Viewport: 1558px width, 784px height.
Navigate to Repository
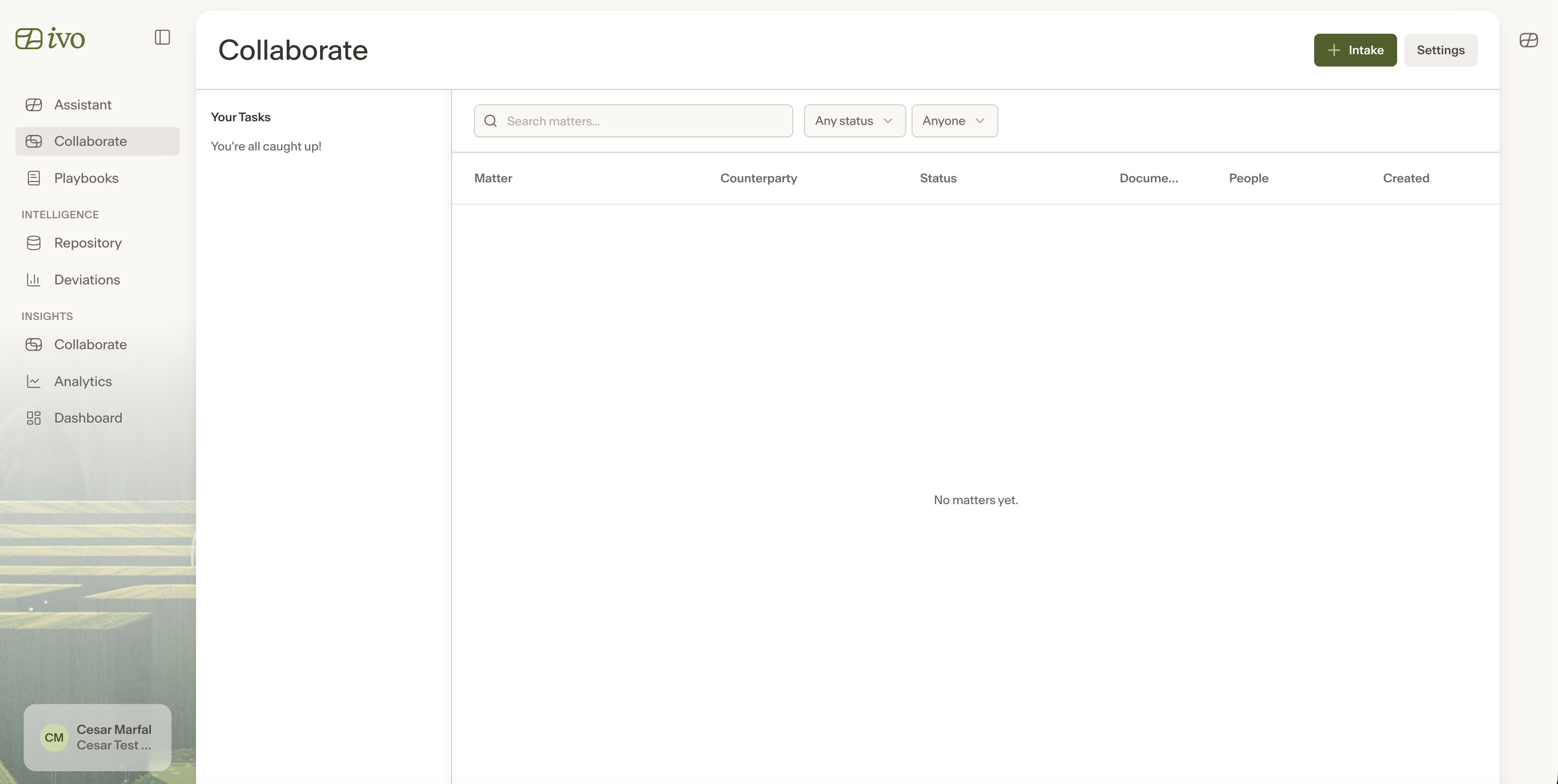(x=98, y=242)
